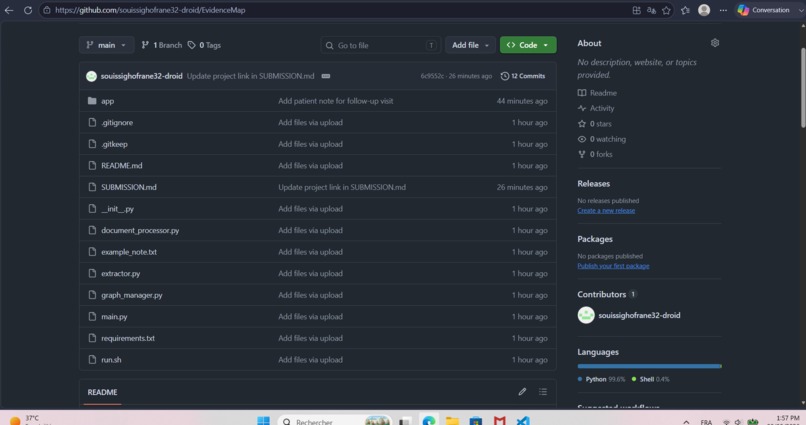Screen dimensions: 806x425
Task: Expand commit message ellipsis button
Action: 326,76
